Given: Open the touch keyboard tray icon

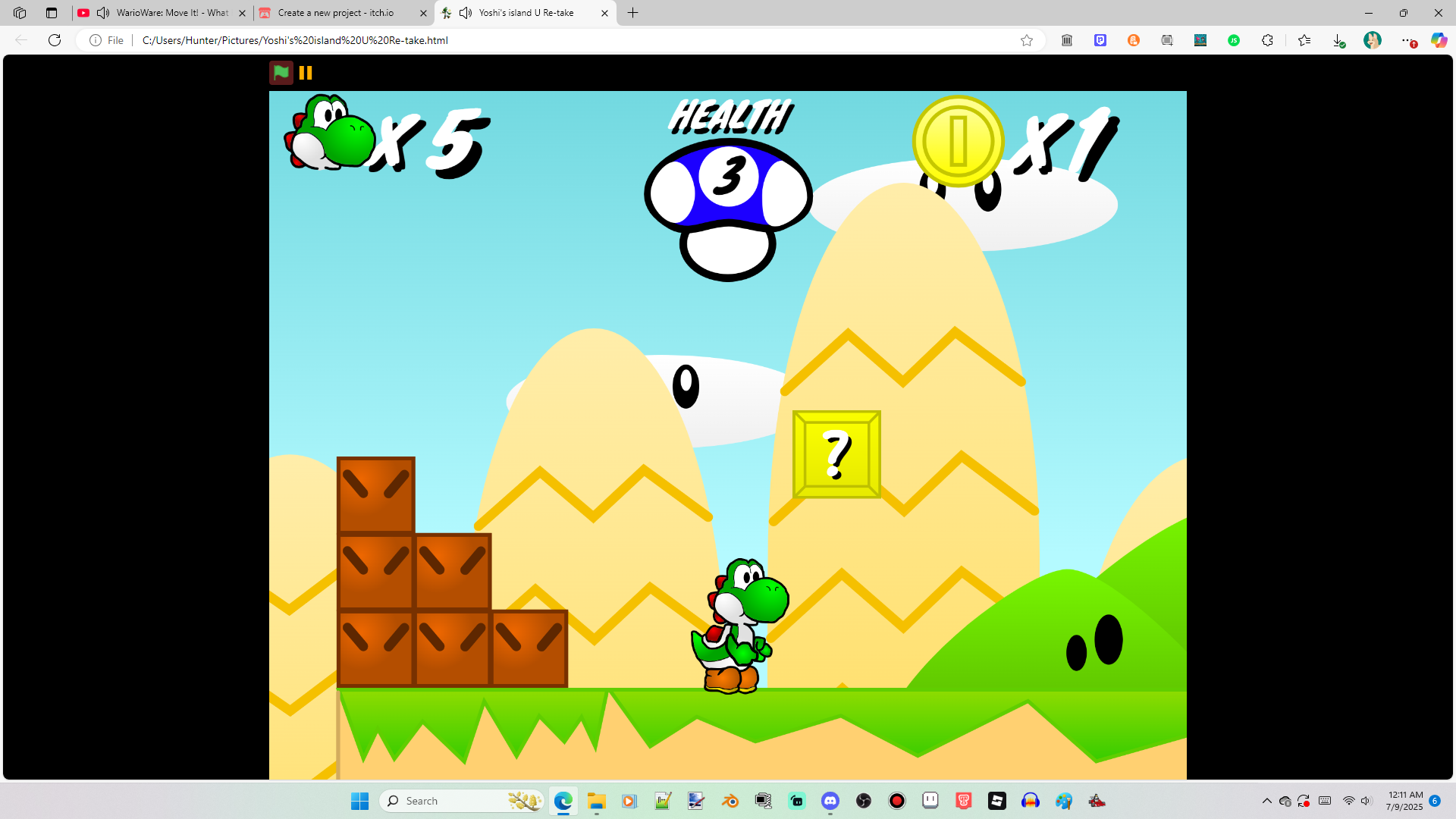Looking at the screenshot, I should [1325, 801].
